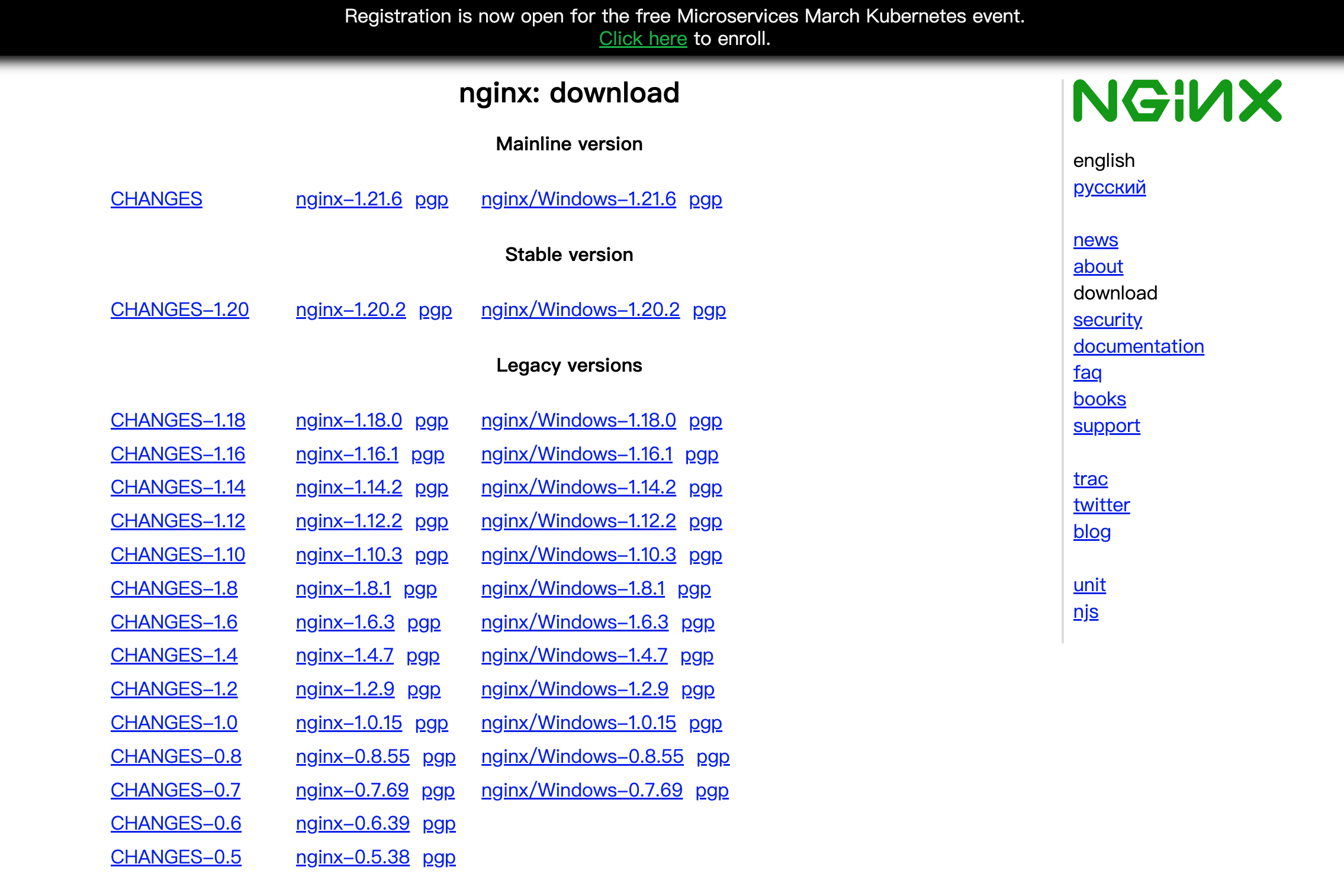Open pgp for nginx-1.12.2

(432, 522)
